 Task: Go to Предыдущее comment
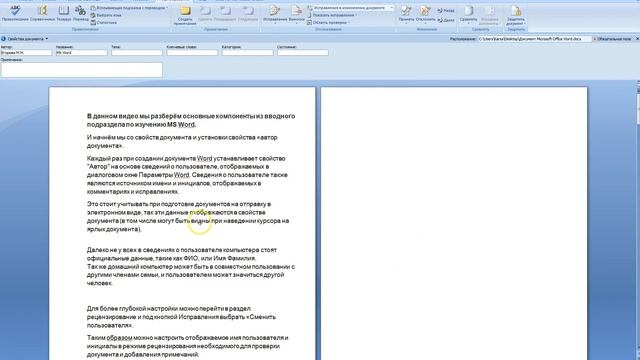226,13
